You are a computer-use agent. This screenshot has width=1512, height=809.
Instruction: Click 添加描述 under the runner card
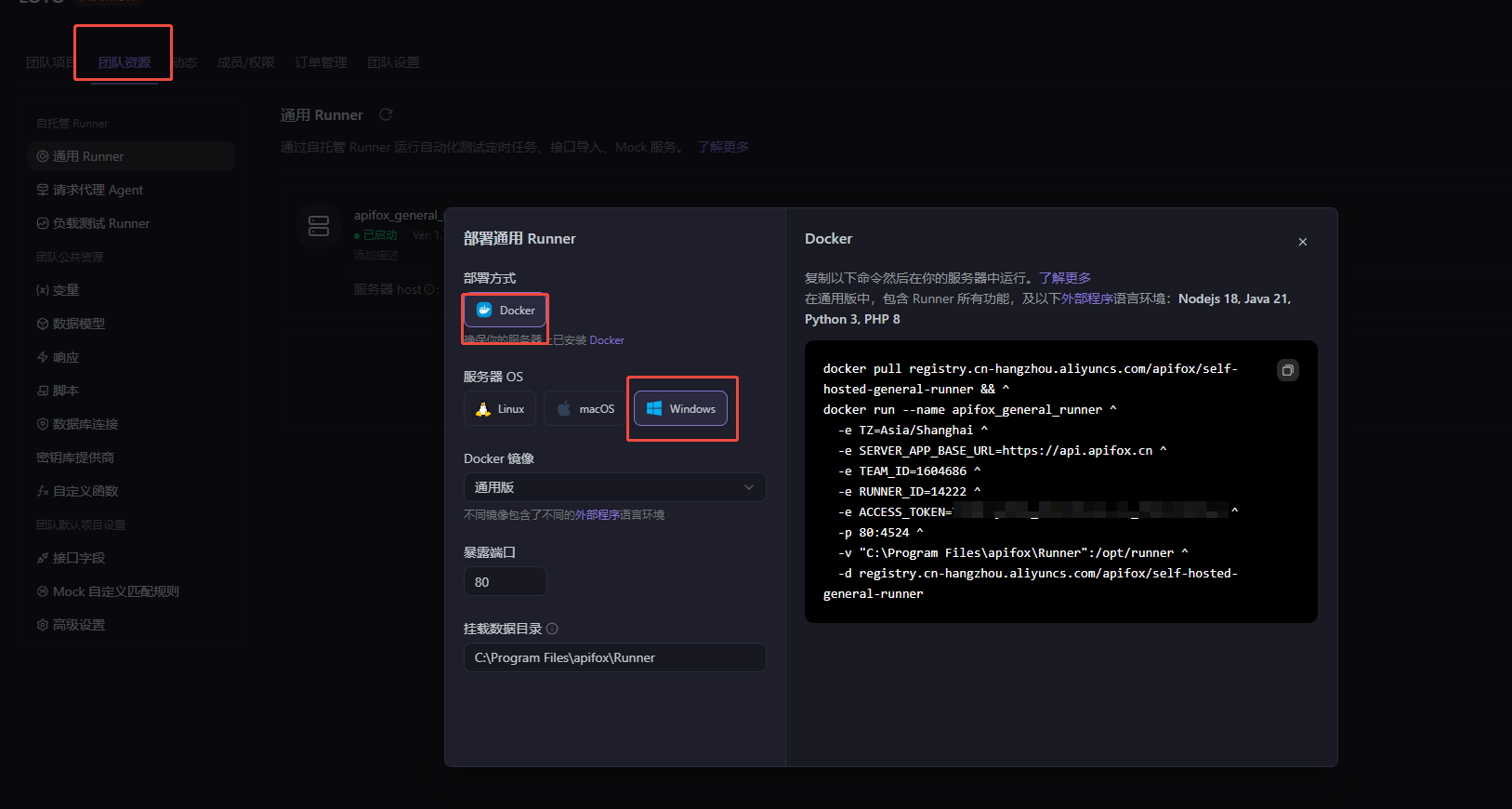[x=376, y=255]
